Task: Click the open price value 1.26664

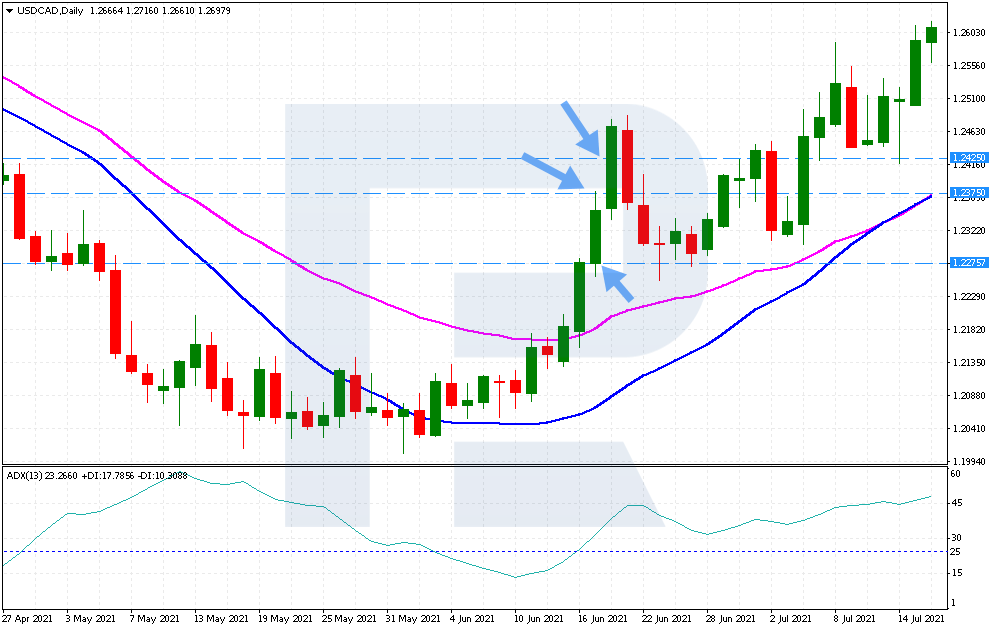Action: [105, 11]
